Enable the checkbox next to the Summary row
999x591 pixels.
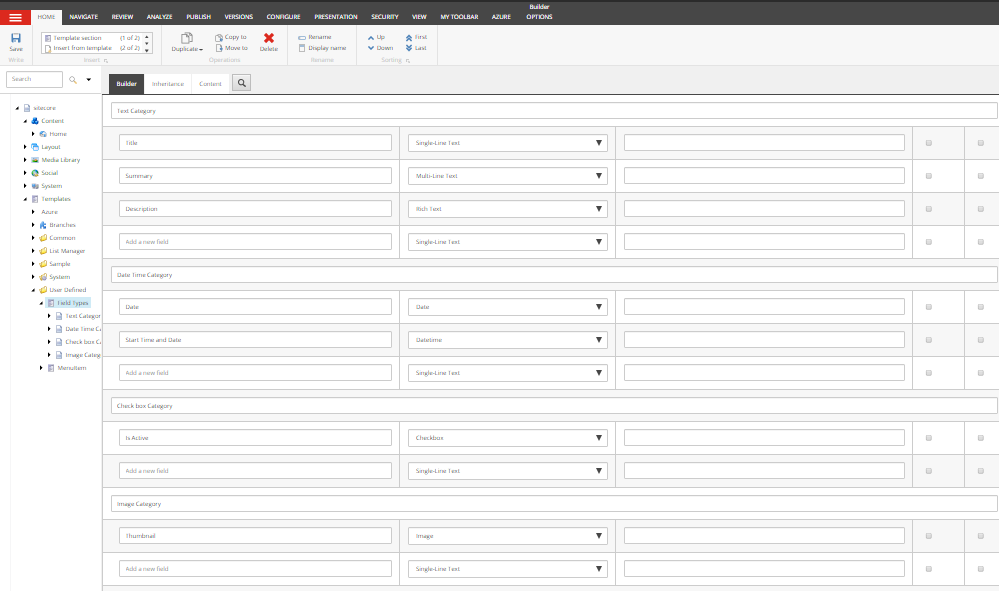click(x=928, y=175)
